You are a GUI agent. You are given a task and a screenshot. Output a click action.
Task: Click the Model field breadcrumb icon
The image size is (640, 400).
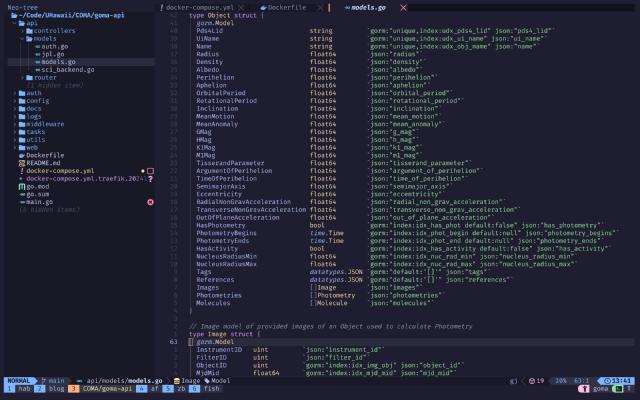click(x=207, y=381)
